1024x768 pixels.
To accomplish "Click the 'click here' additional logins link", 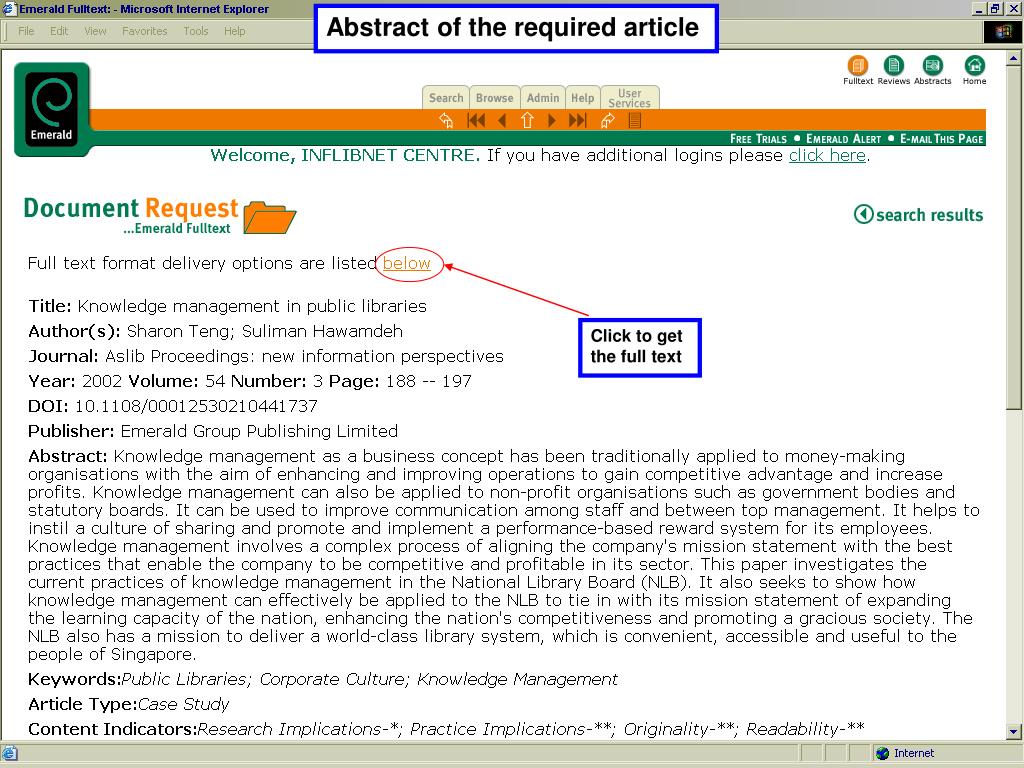I will [827, 155].
